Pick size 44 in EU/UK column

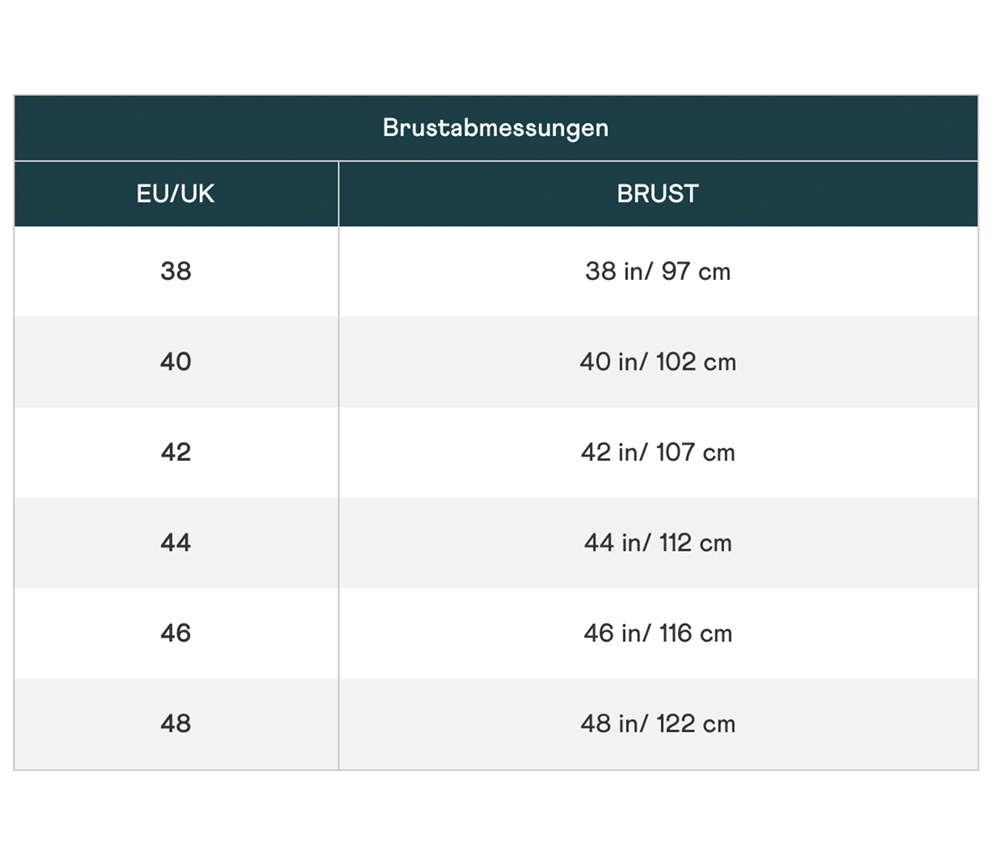click(x=176, y=543)
